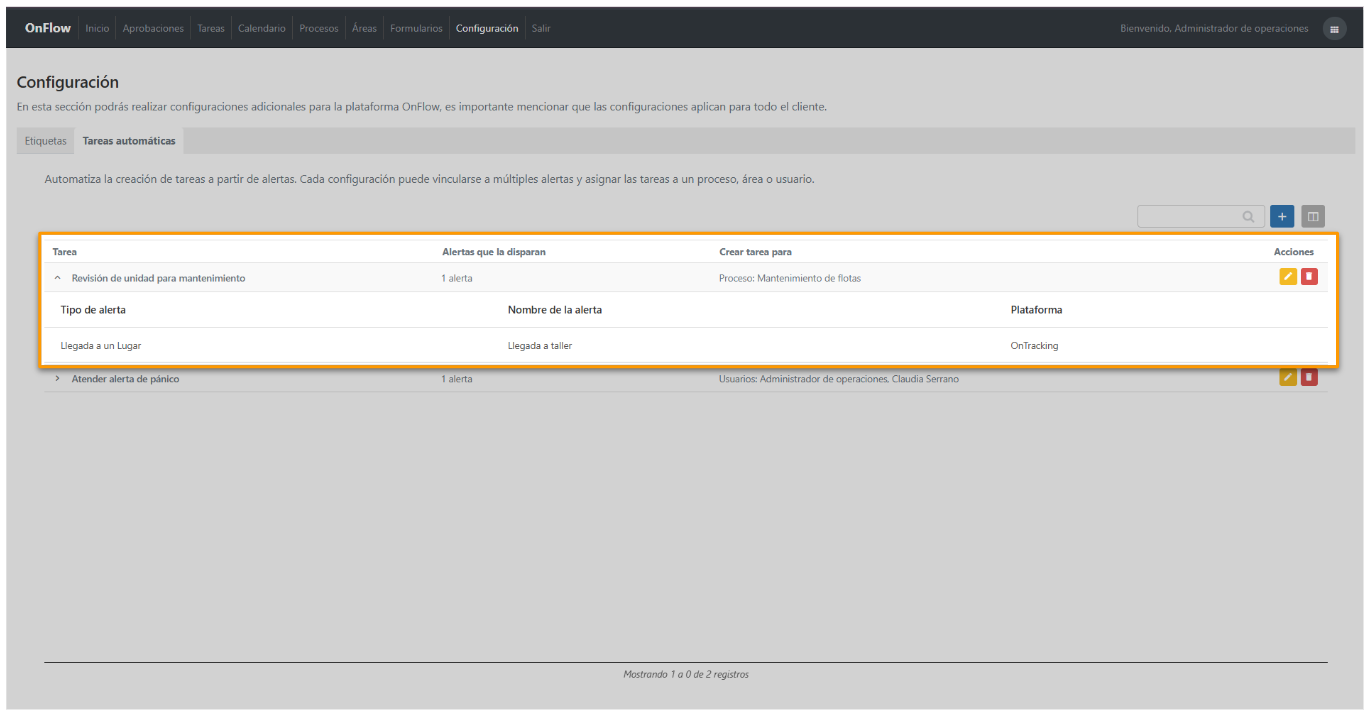Sort by the Tarea column header
This screenshot has height=719, width=1372.
pyautogui.click(x=64, y=252)
